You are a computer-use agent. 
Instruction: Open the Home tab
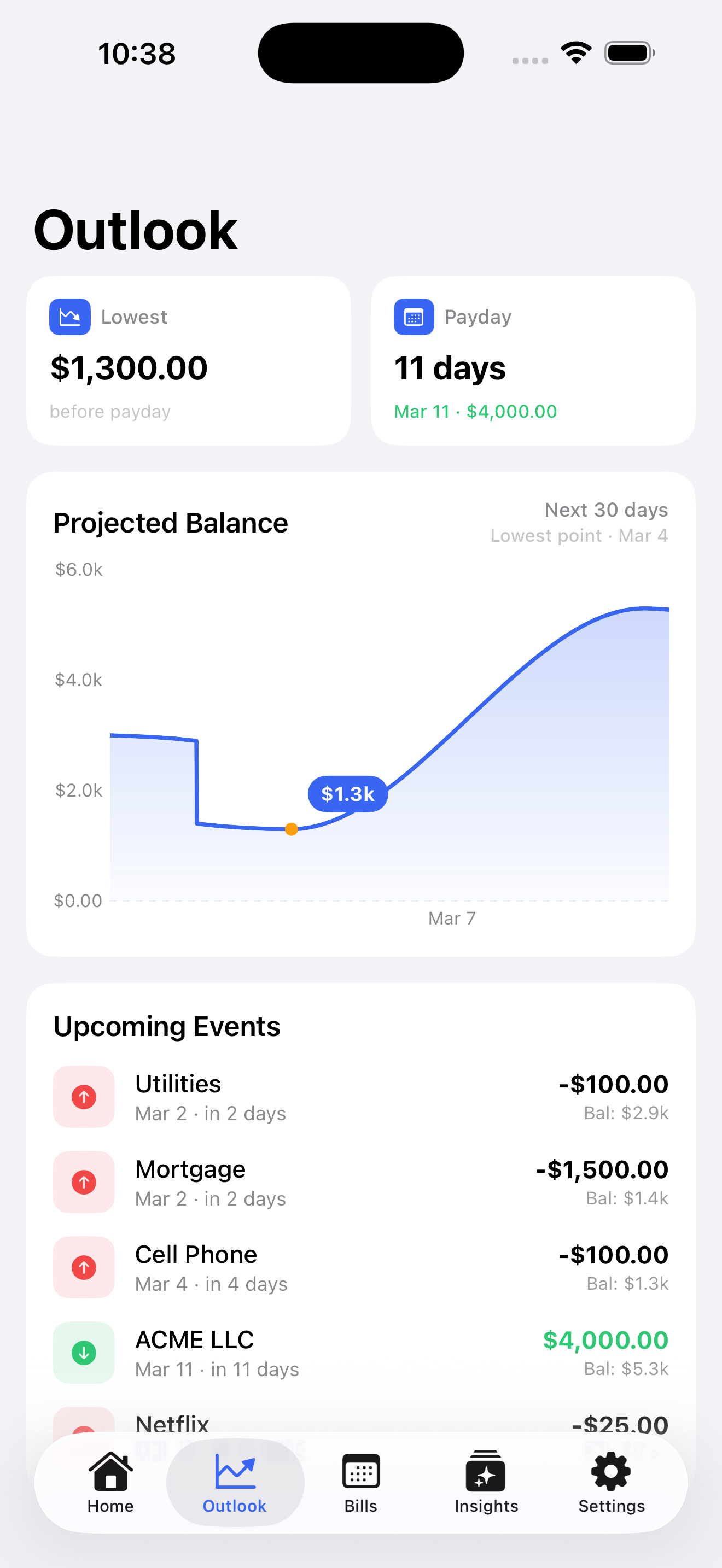tap(110, 1482)
